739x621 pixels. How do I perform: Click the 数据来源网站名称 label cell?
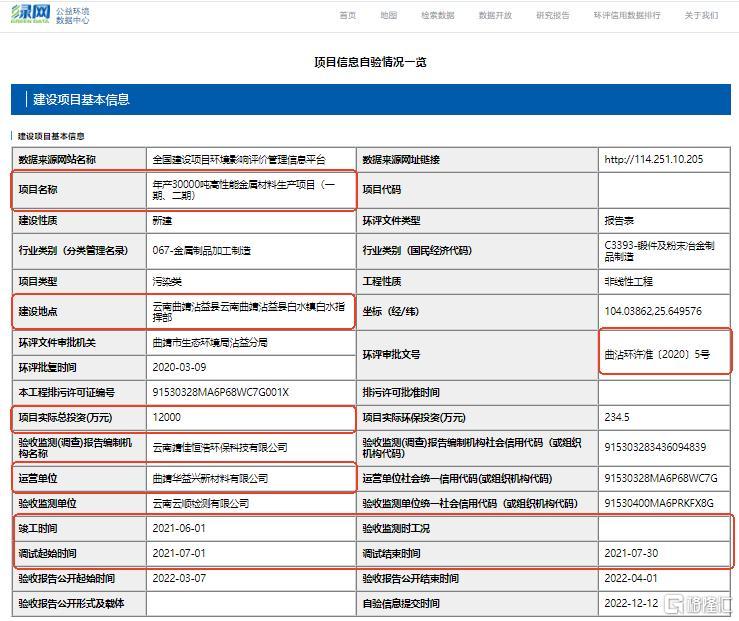coord(79,160)
